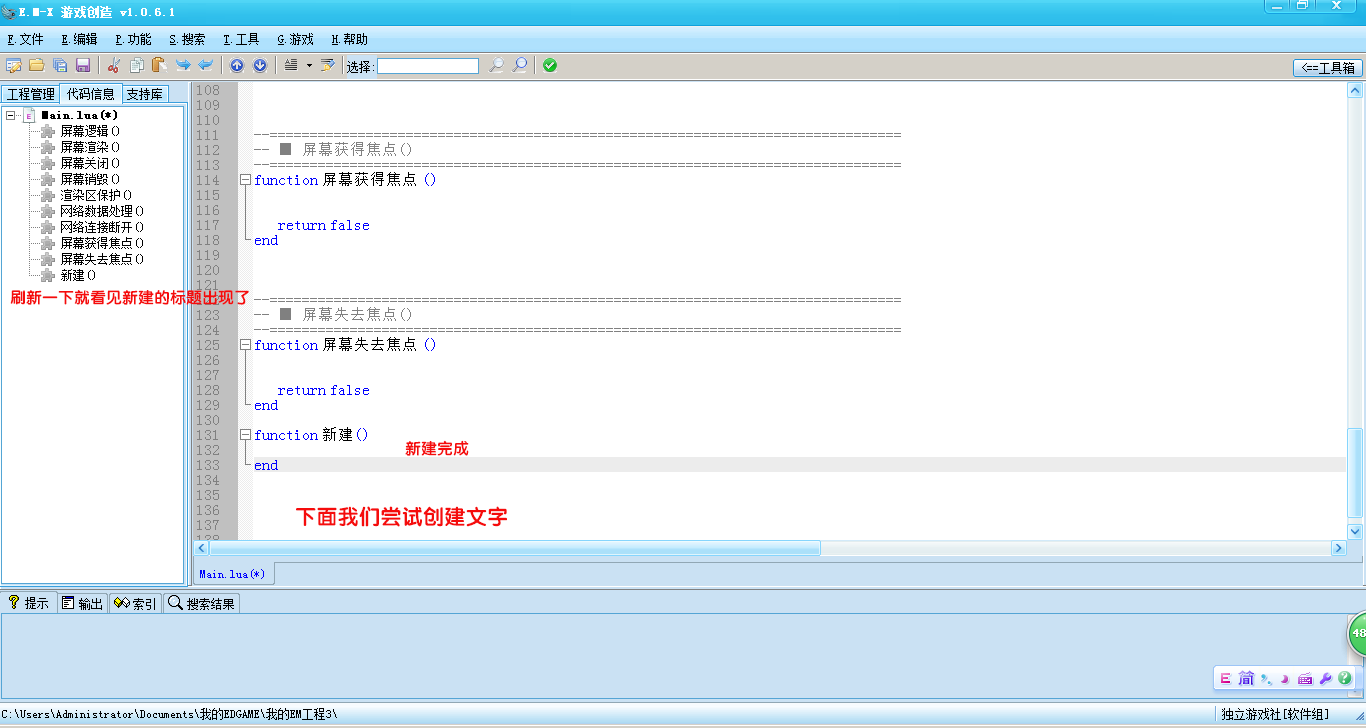Focus the 选择 search input box

click(x=428, y=66)
